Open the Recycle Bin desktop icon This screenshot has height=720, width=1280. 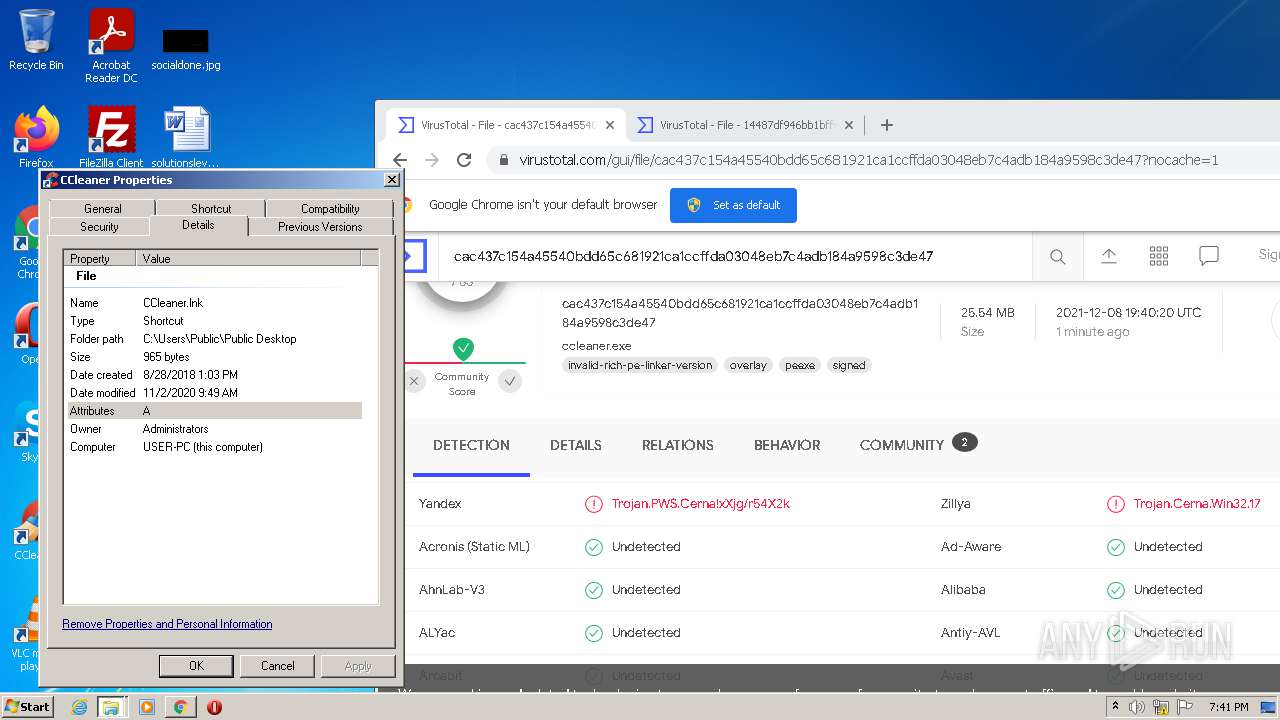[36, 40]
